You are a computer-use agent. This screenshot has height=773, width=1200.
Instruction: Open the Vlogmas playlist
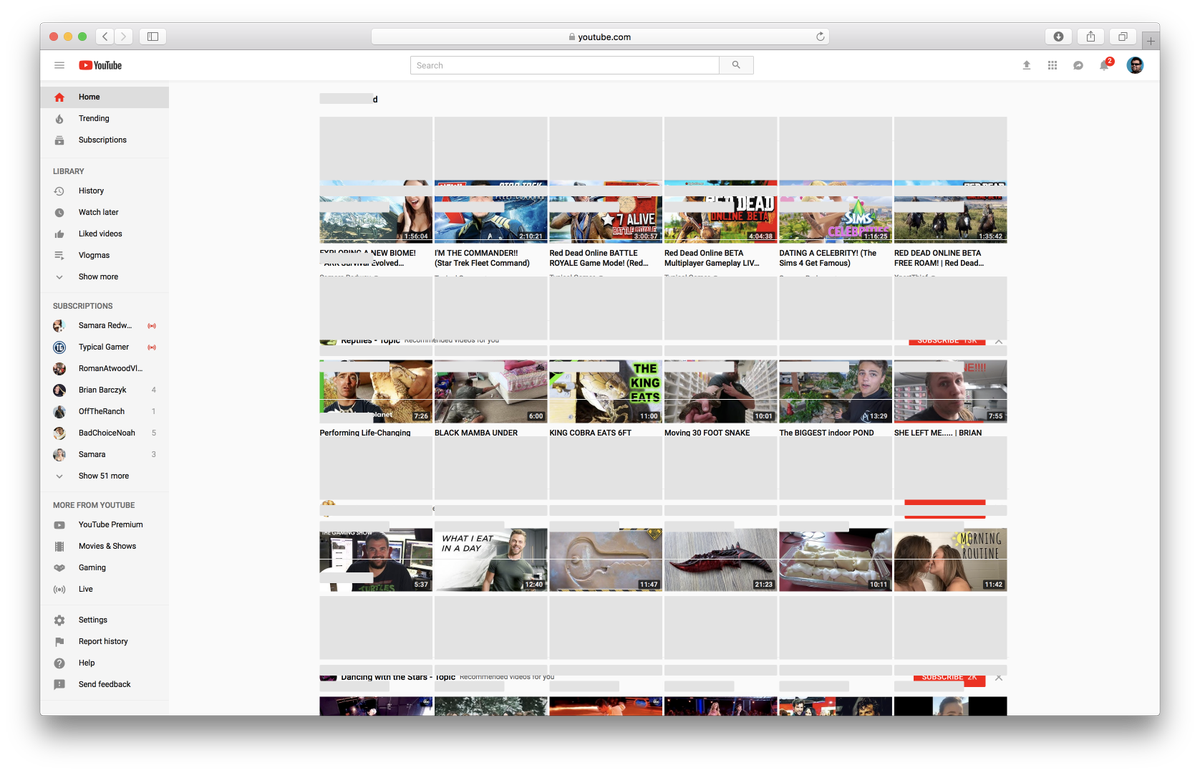coord(104,255)
